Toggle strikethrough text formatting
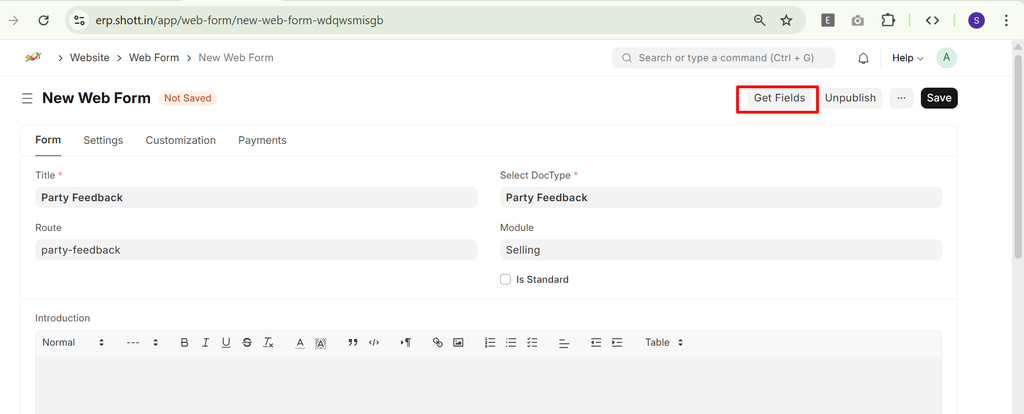 [247, 342]
